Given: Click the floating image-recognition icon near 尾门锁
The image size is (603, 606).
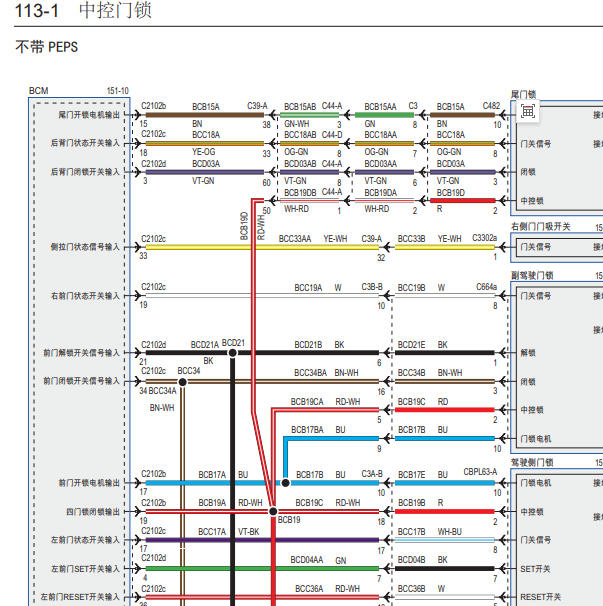Looking at the screenshot, I should click(528, 111).
